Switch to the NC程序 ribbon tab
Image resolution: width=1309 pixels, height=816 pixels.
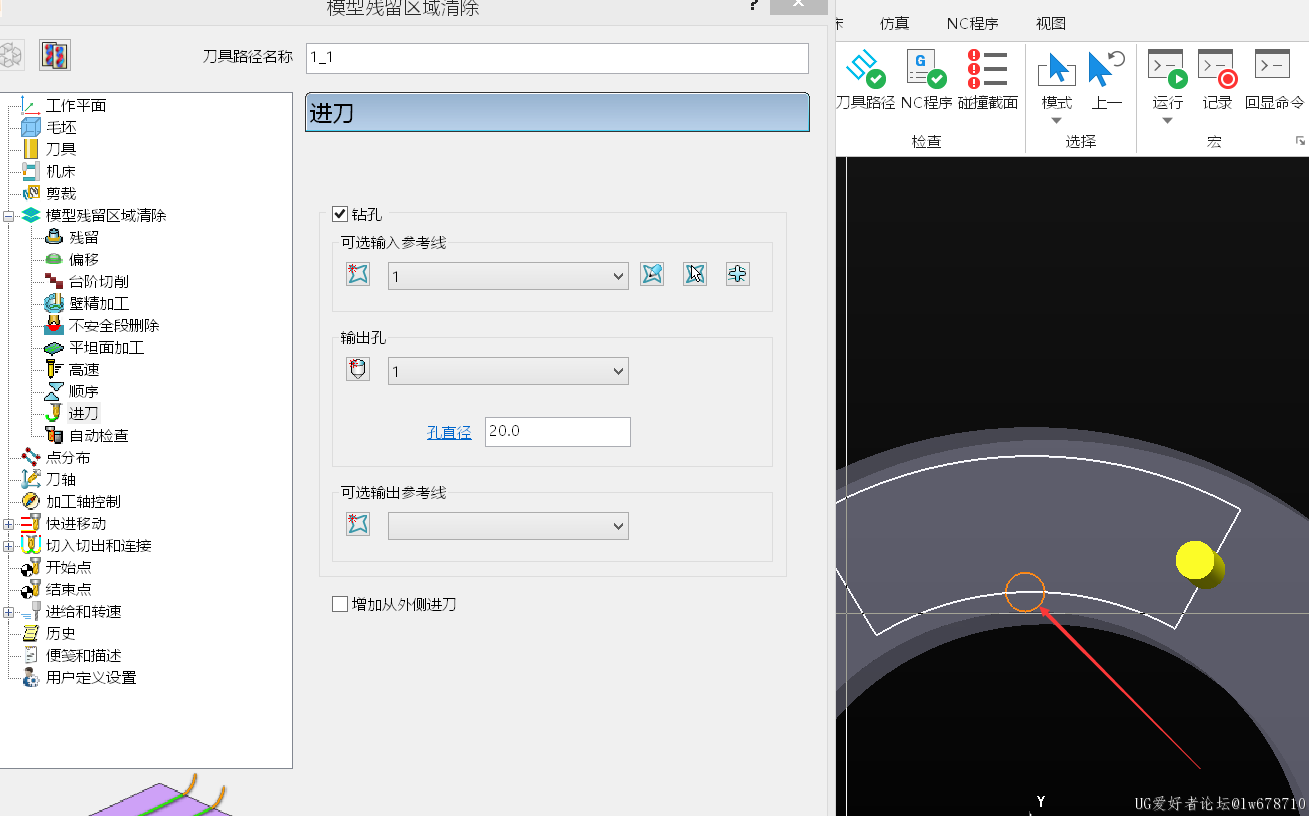(x=973, y=24)
